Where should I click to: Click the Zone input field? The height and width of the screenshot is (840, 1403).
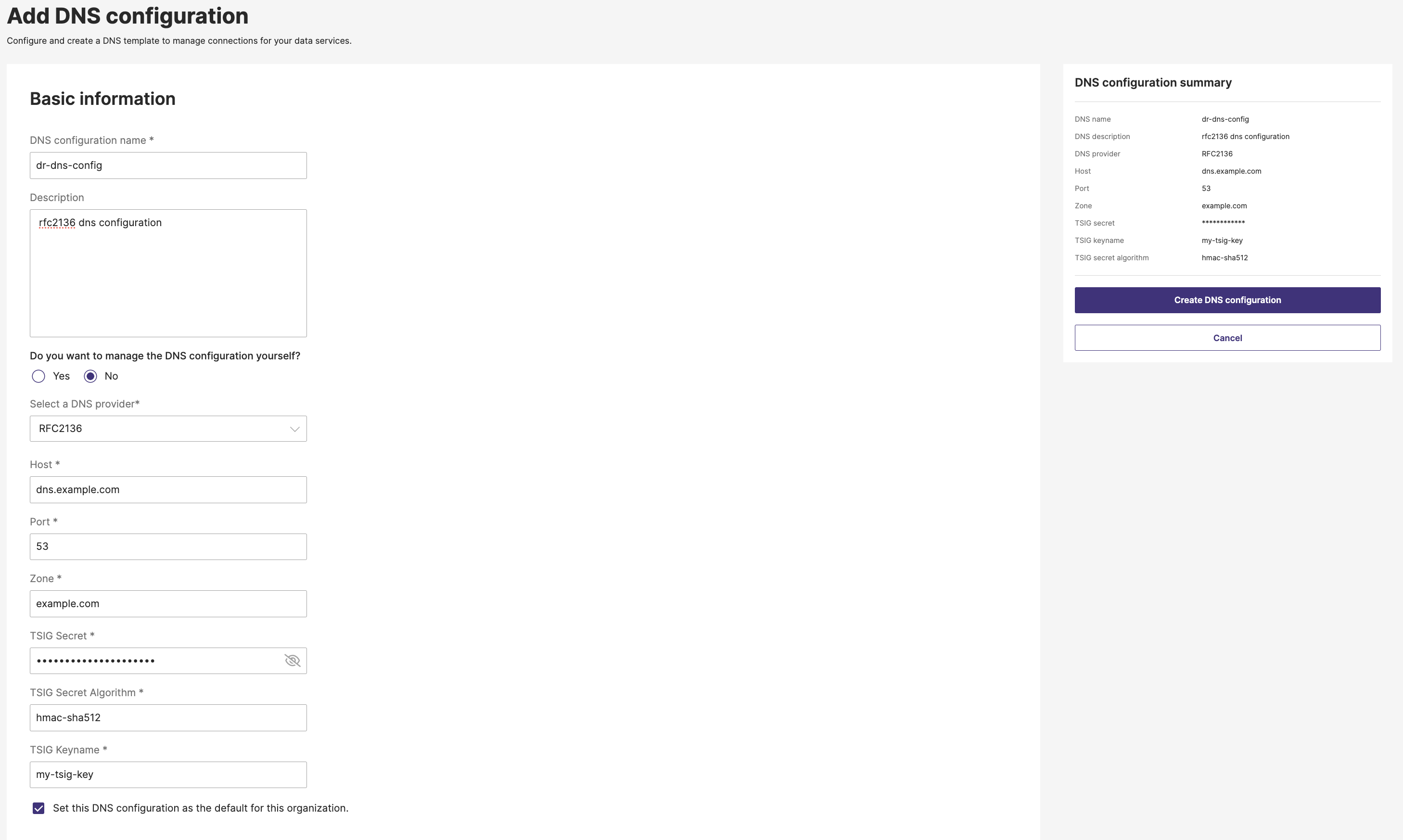tap(167, 604)
